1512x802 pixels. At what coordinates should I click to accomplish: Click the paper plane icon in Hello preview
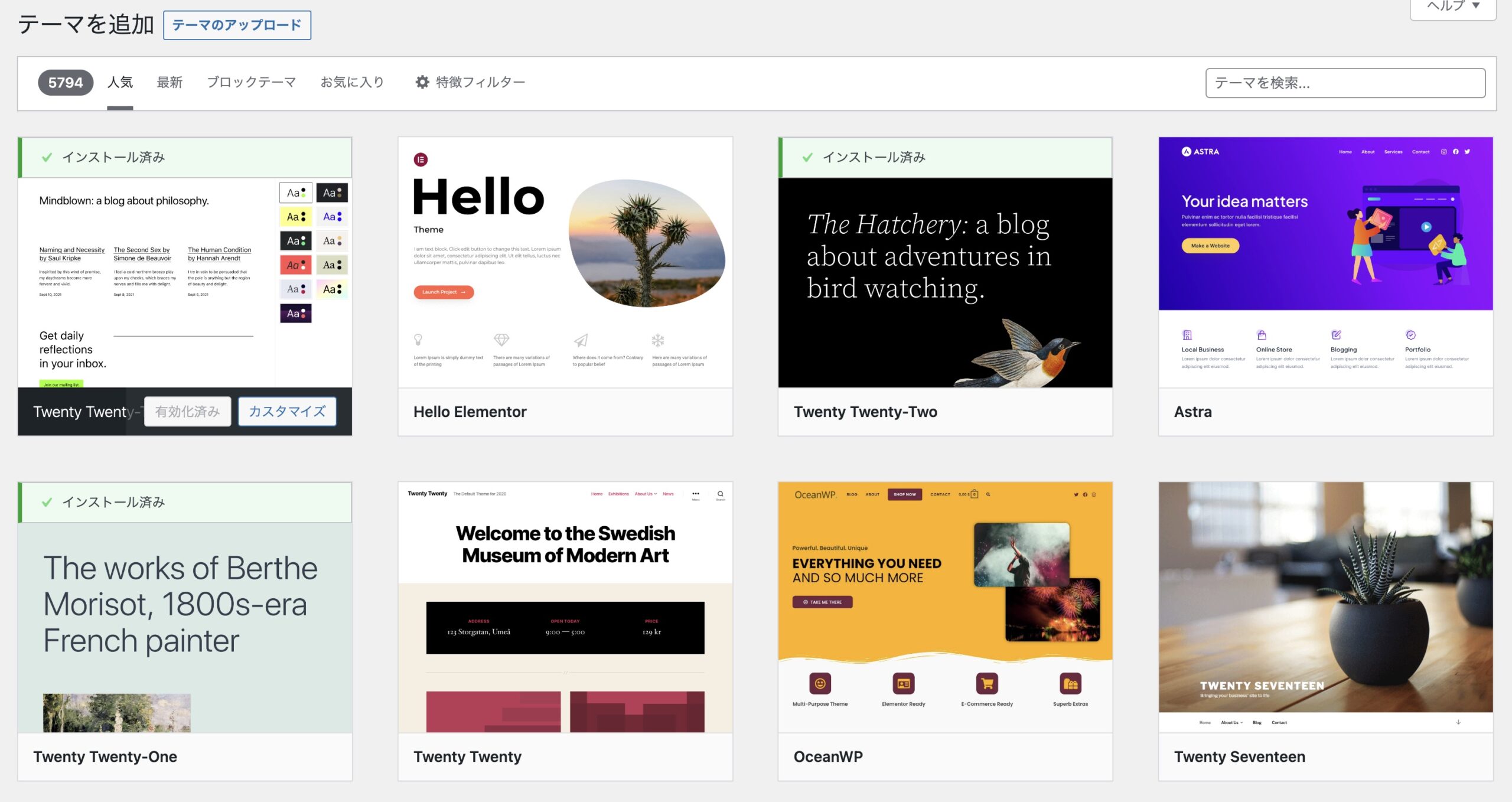pyautogui.click(x=581, y=340)
